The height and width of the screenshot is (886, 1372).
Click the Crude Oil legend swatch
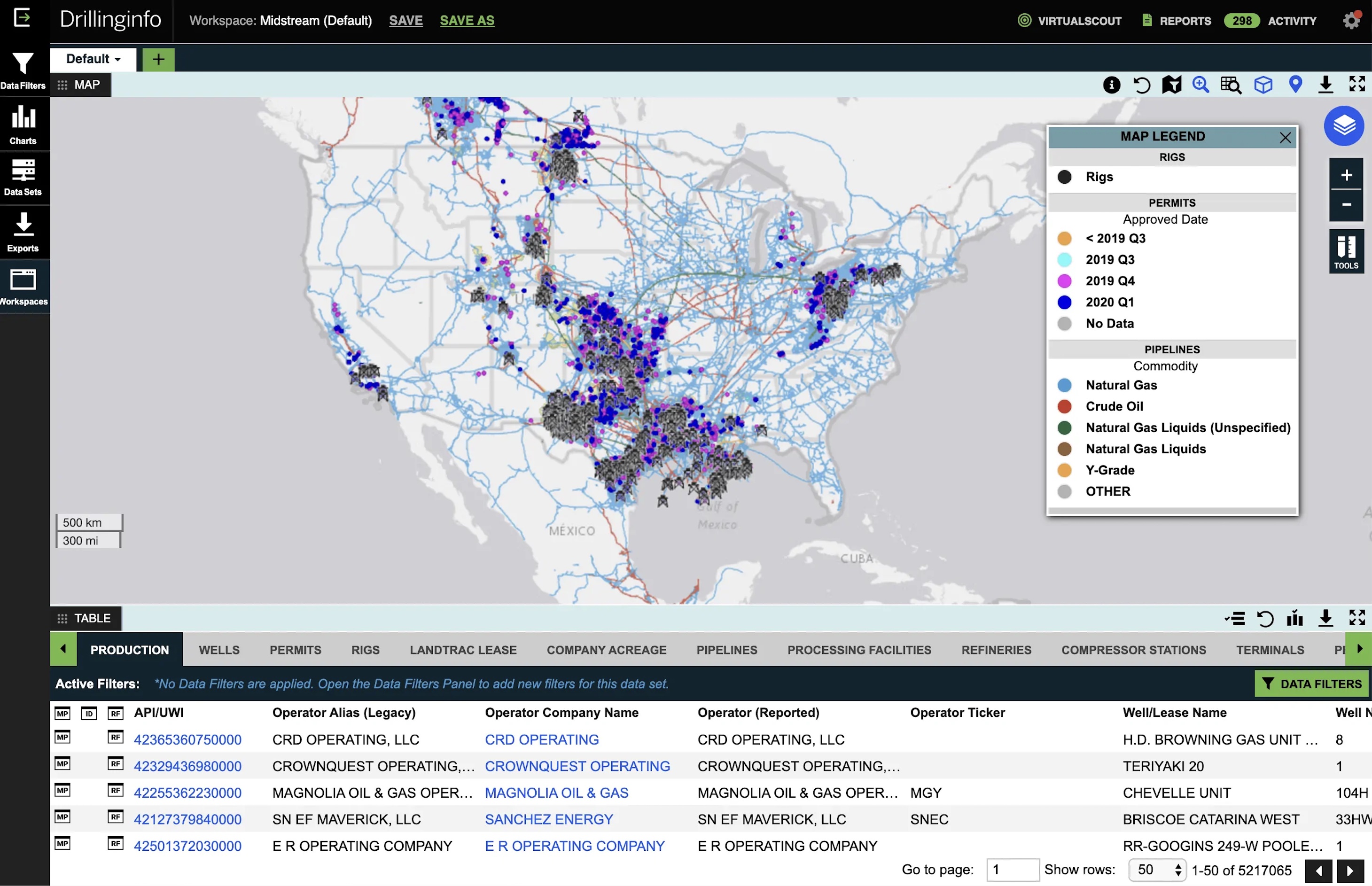pos(1064,407)
